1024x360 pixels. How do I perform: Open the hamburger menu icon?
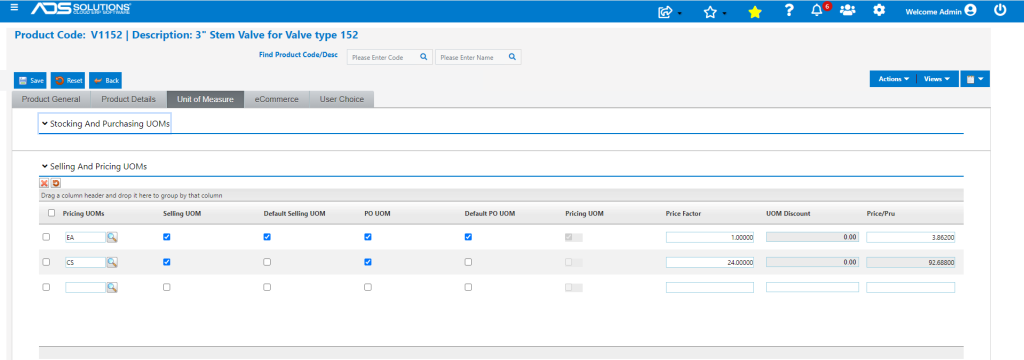click(x=14, y=8)
